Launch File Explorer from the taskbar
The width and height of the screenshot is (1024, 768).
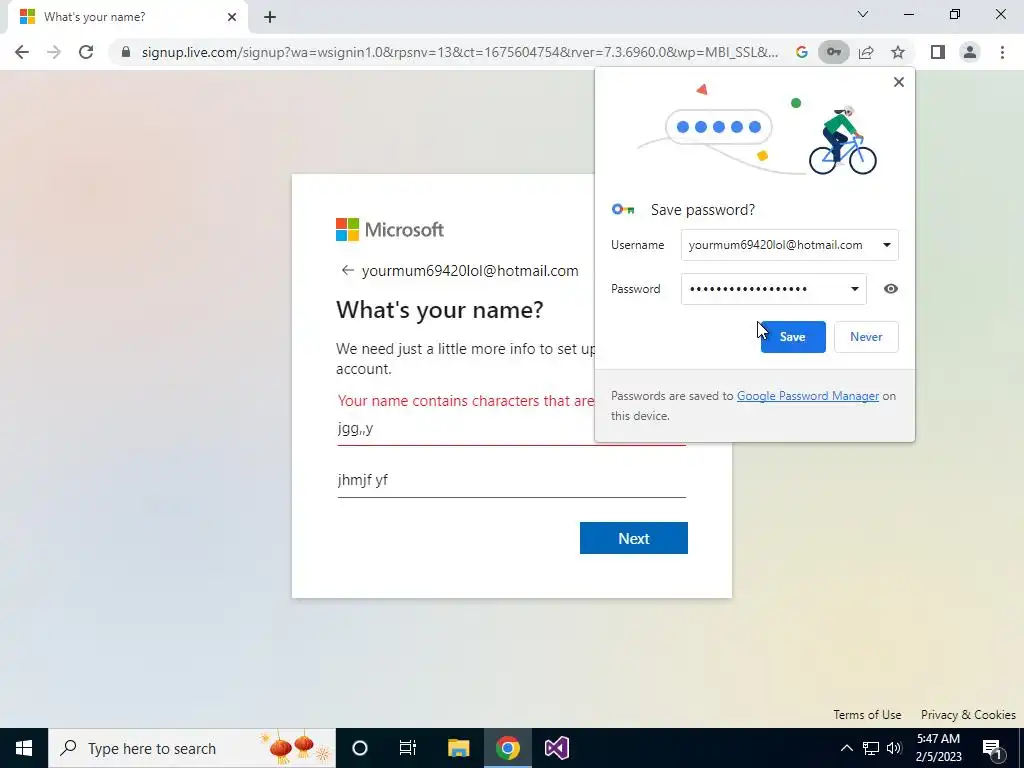coord(458,748)
